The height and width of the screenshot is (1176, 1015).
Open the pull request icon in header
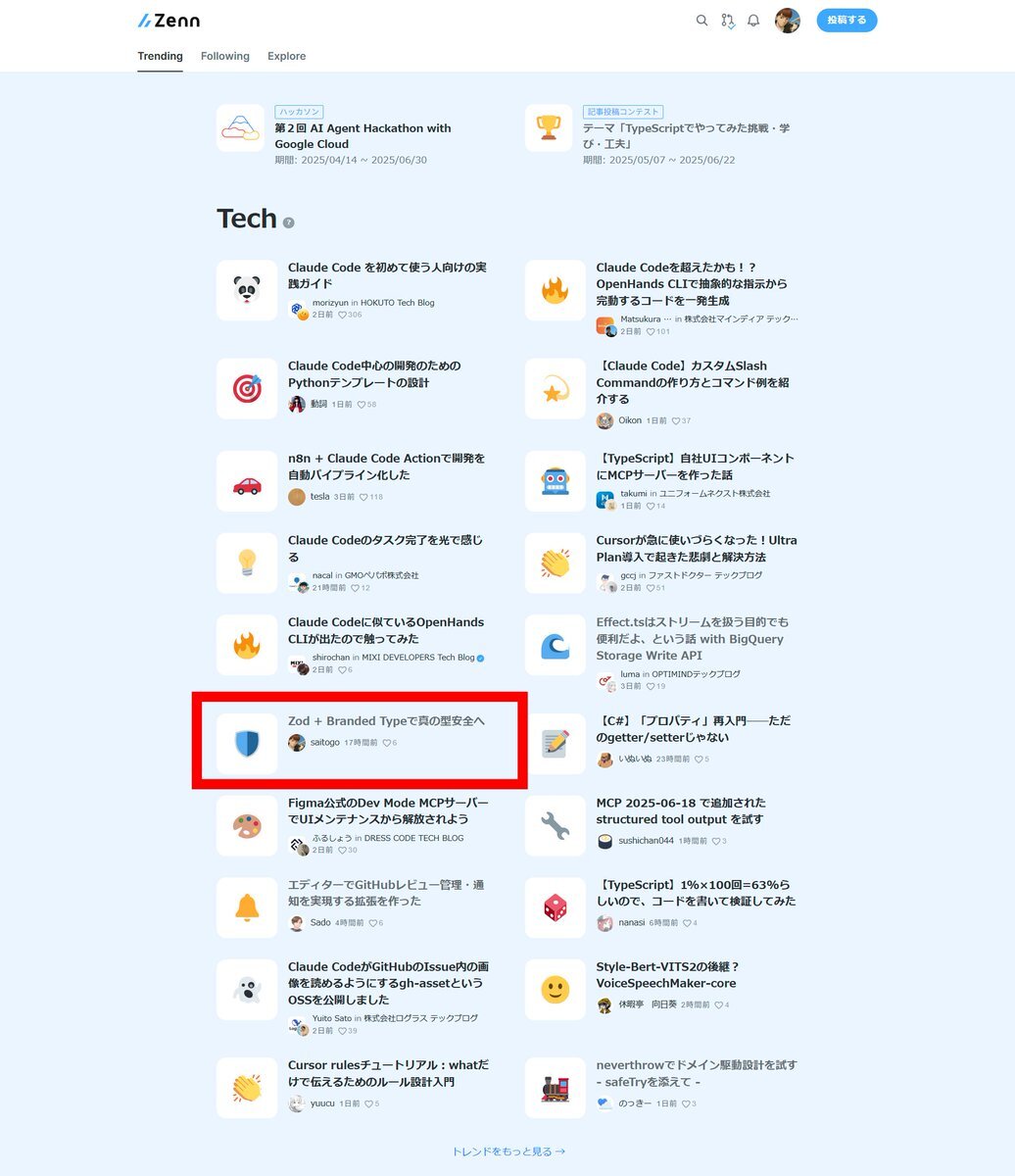(727, 21)
